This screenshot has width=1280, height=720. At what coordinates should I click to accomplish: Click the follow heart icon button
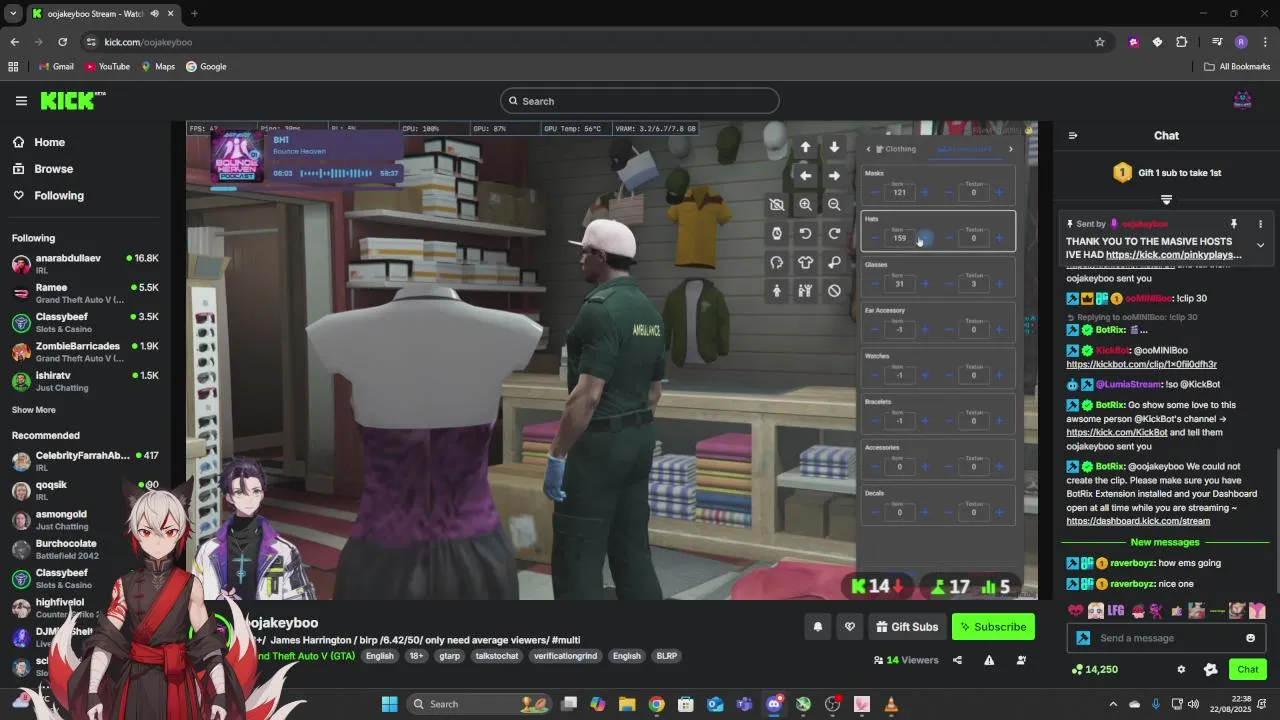[x=850, y=627]
